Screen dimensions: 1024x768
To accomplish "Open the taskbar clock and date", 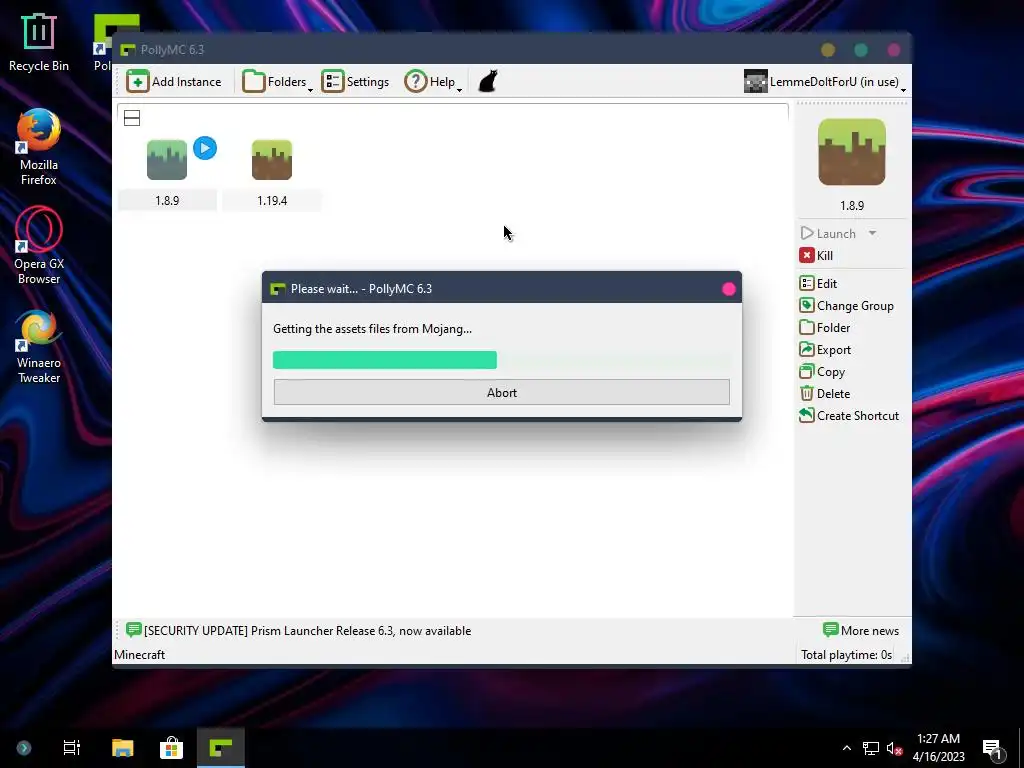I will (938, 748).
